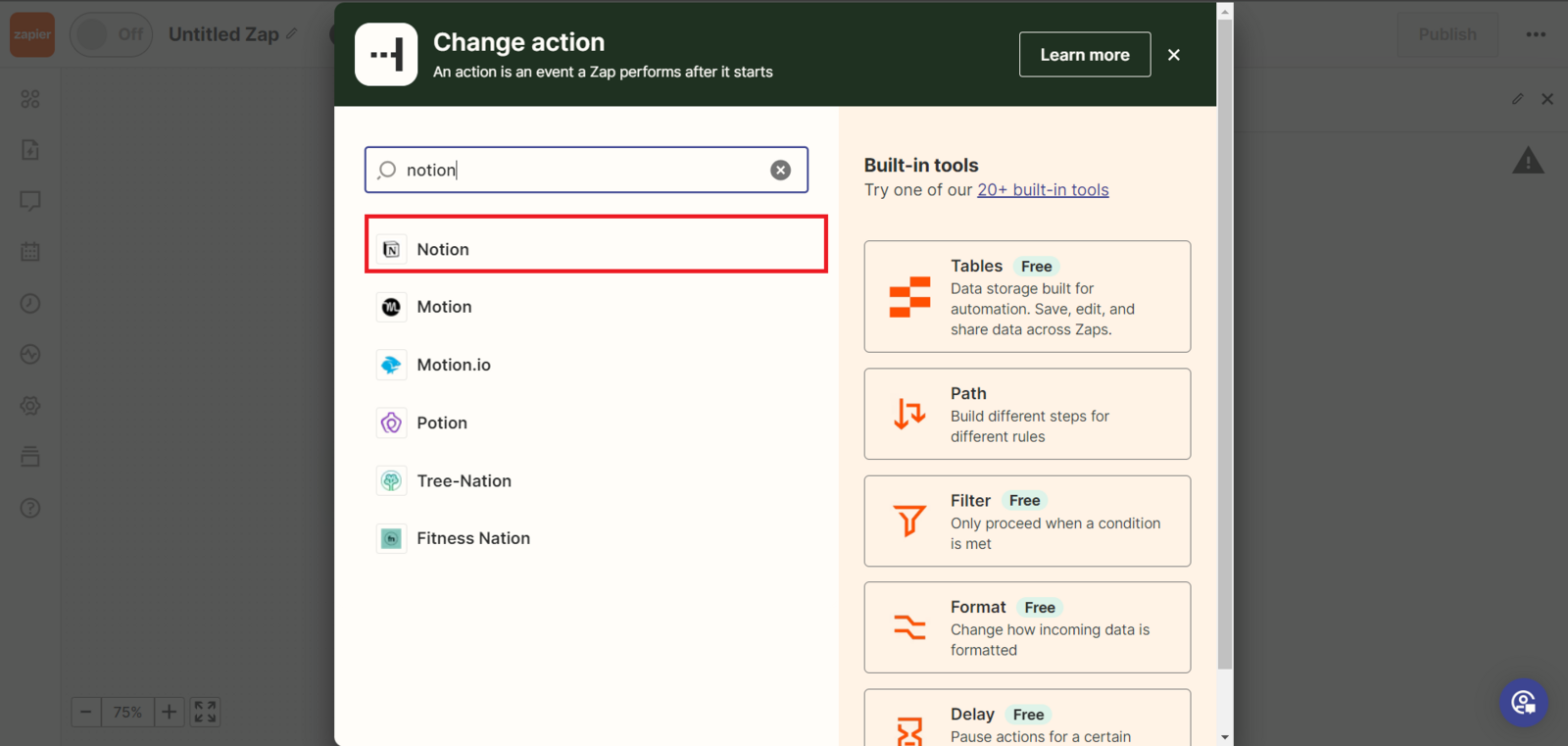Open the 20+ built-in tools link

coord(1042,190)
